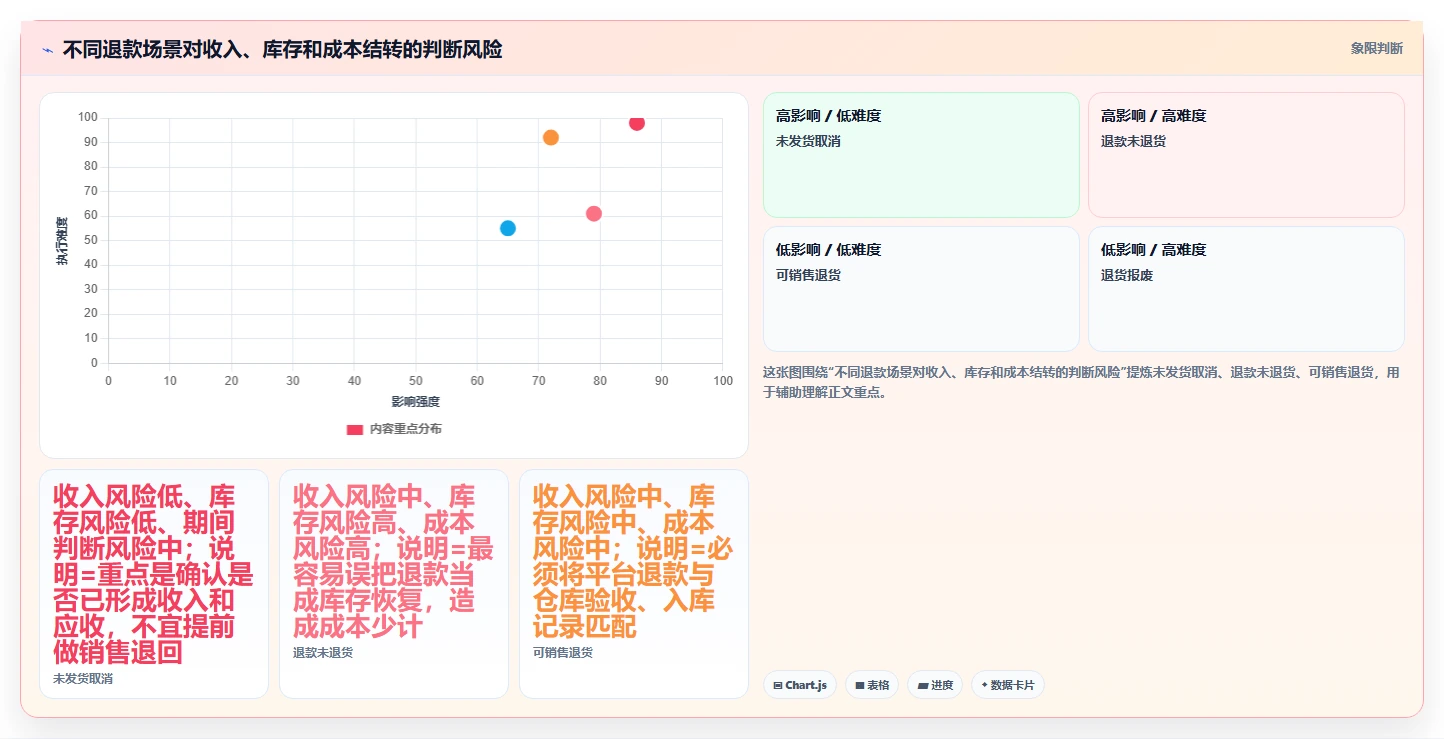Click 可销售退货 inside the 低影响 / 低难度 card

click(x=808, y=275)
